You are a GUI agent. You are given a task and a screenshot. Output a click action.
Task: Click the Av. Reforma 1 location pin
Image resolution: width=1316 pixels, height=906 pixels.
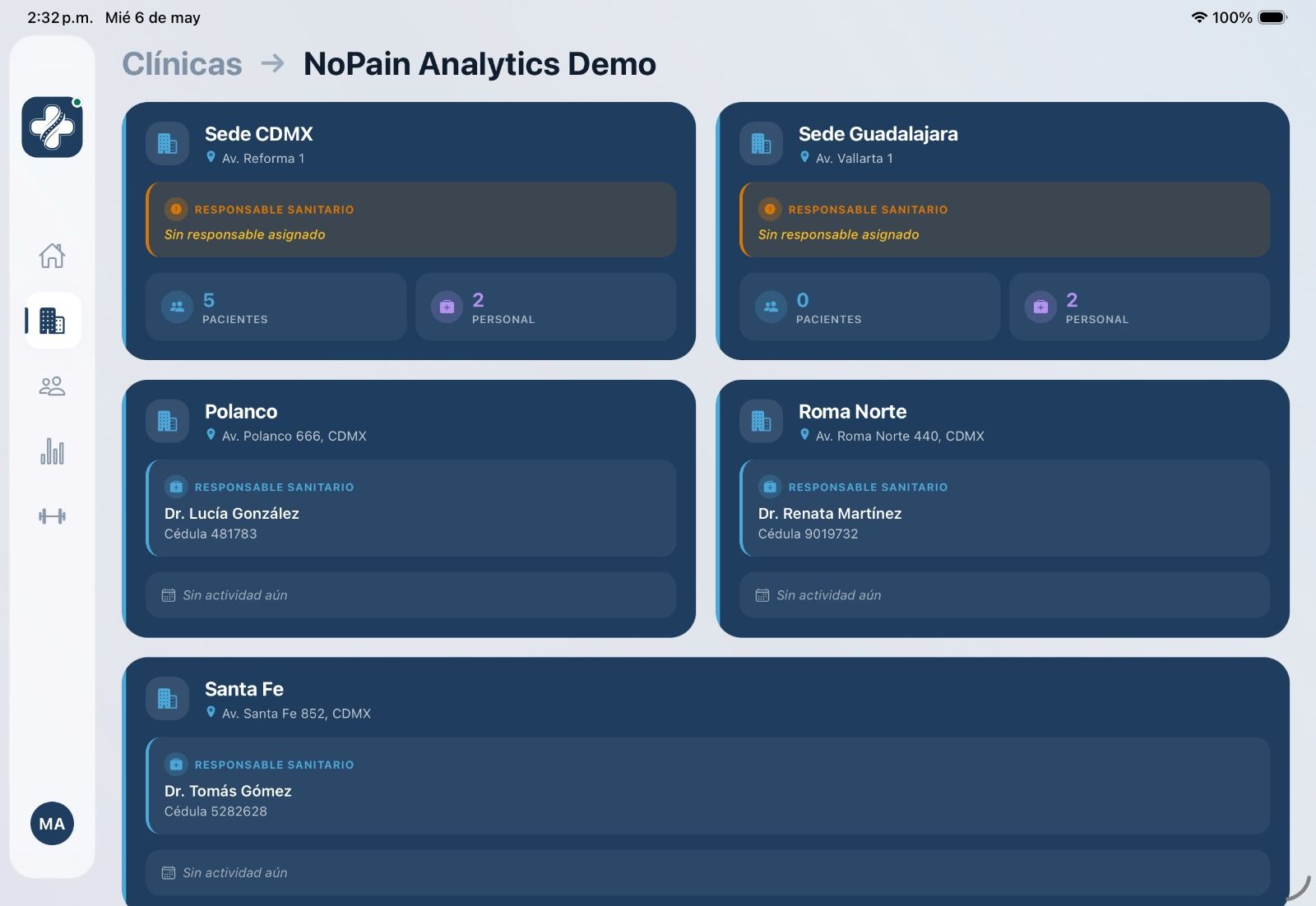[x=211, y=157]
